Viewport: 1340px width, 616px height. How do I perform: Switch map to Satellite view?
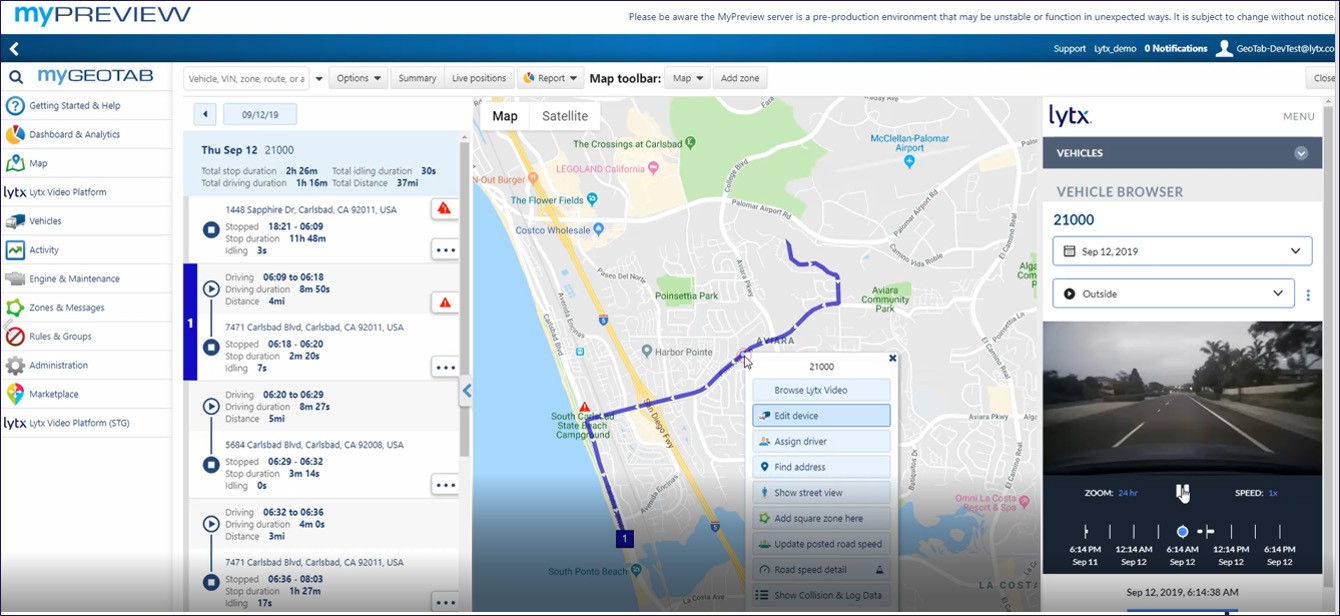pos(565,116)
